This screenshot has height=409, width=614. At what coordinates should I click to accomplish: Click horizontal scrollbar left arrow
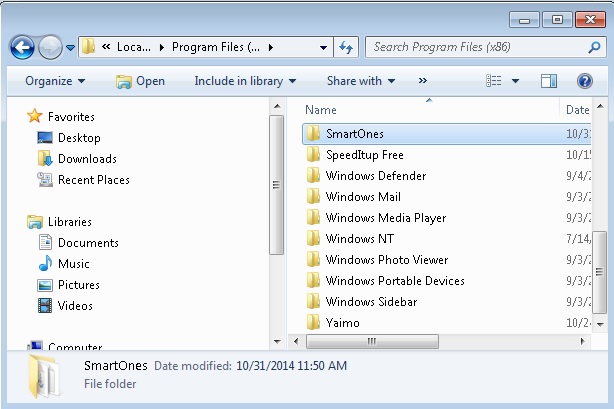coord(296,341)
